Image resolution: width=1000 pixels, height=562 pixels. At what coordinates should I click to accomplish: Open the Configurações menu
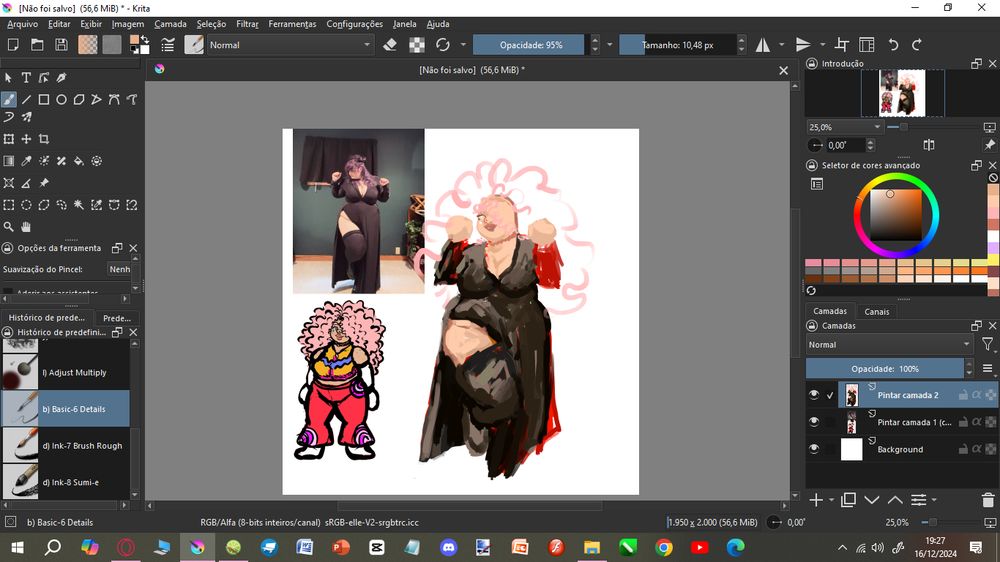[355, 24]
